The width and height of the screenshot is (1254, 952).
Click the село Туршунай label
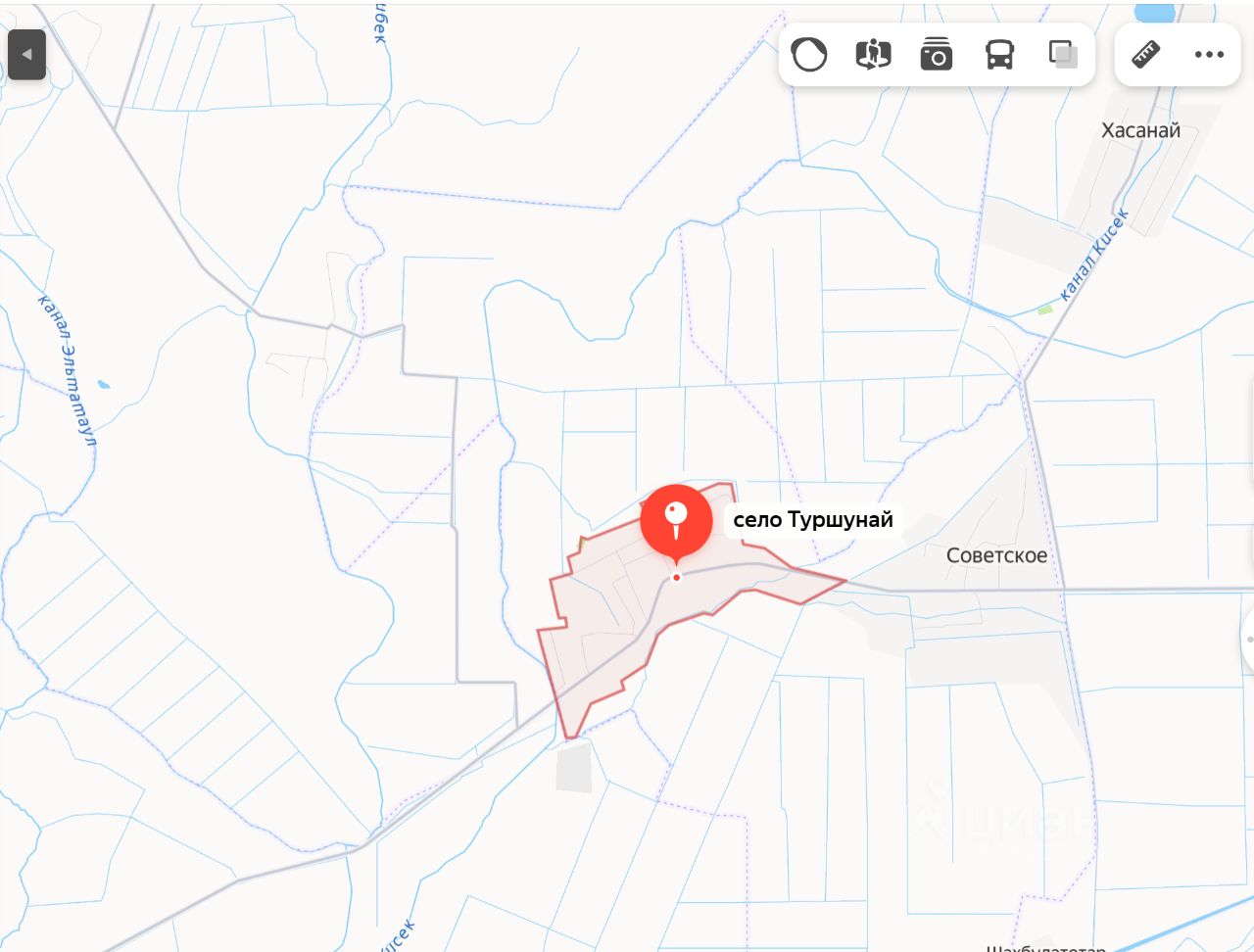(813, 520)
